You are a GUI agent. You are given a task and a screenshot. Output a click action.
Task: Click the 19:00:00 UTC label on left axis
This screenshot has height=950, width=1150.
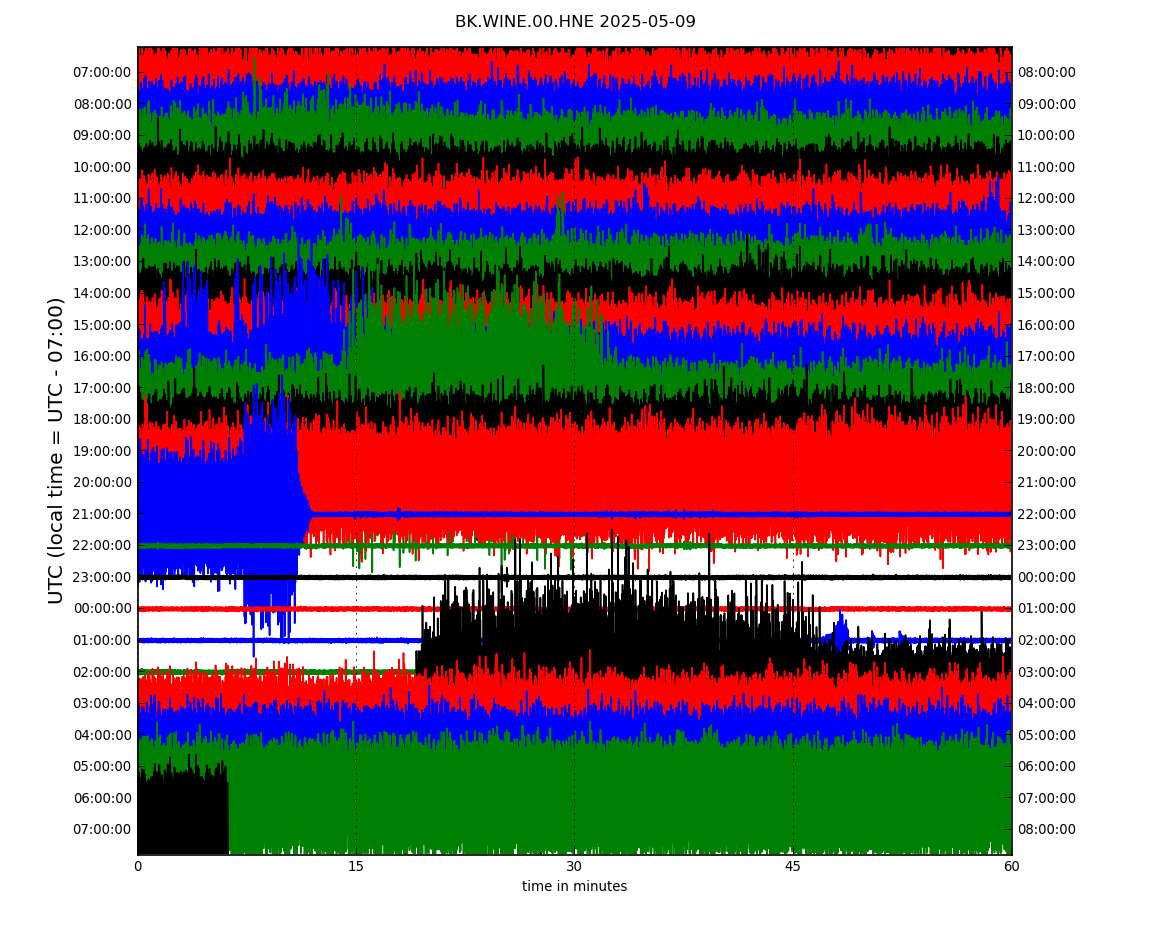102,451
